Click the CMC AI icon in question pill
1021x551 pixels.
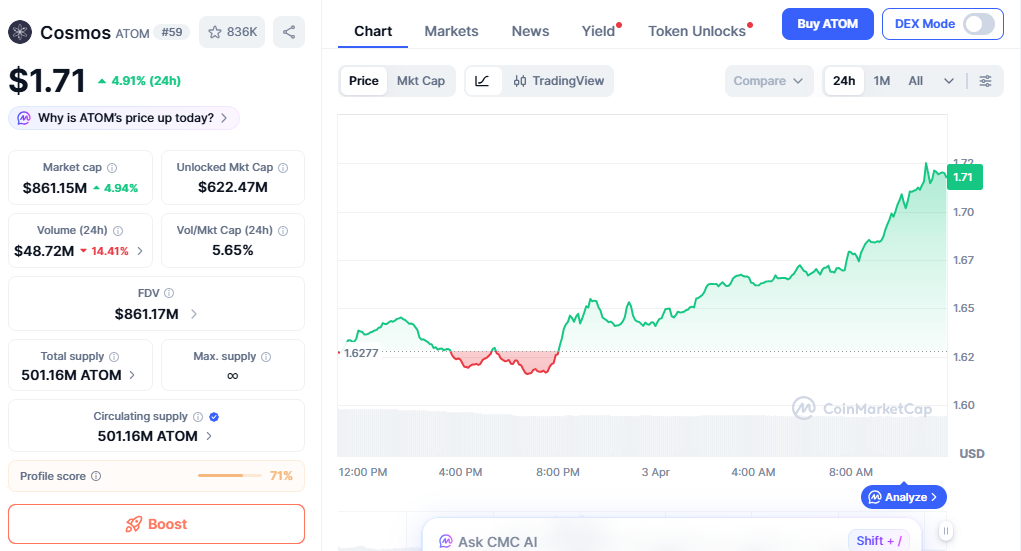click(24, 118)
